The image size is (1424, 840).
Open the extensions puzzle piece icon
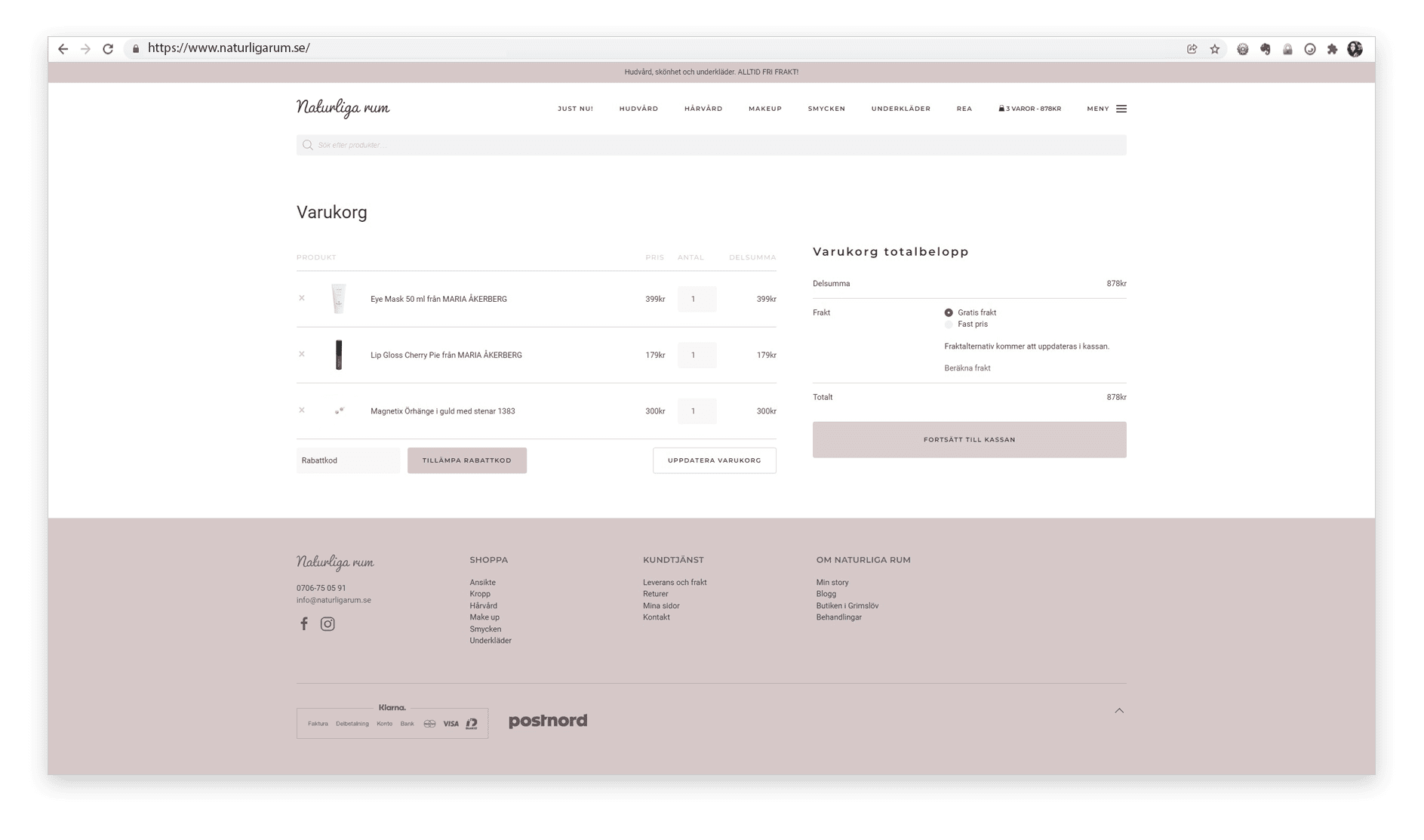(x=1333, y=49)
